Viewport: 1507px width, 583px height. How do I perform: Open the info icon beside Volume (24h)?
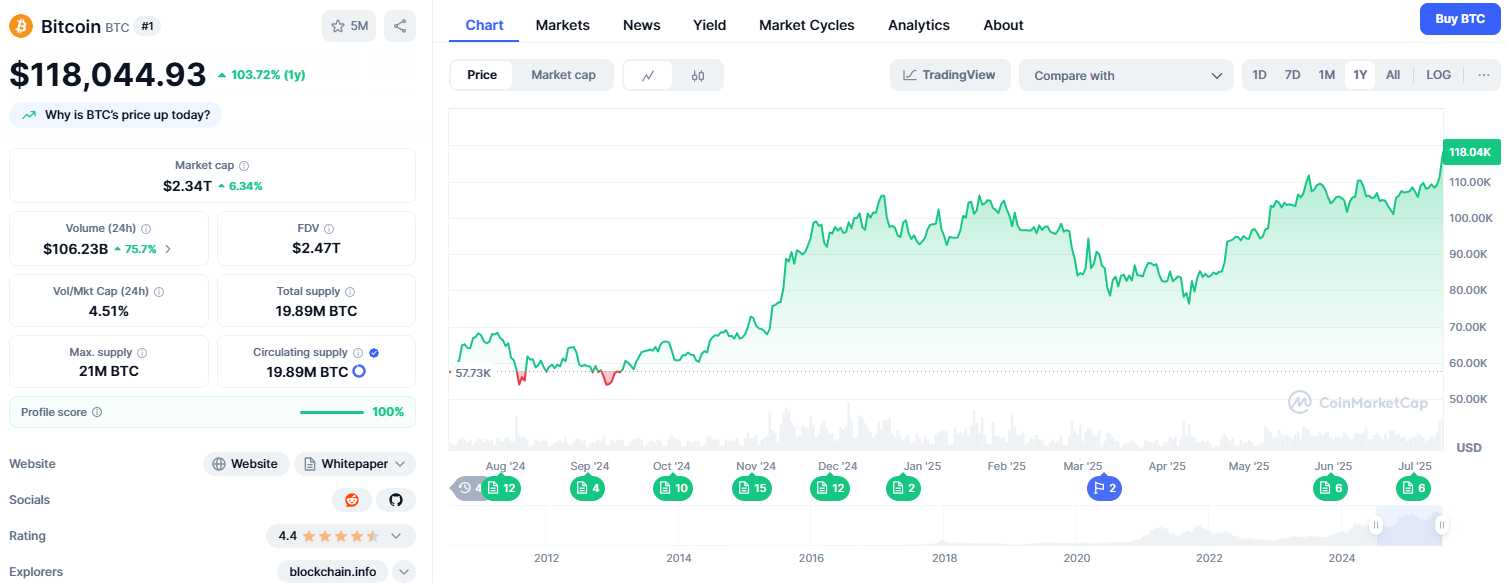(146, 229)
